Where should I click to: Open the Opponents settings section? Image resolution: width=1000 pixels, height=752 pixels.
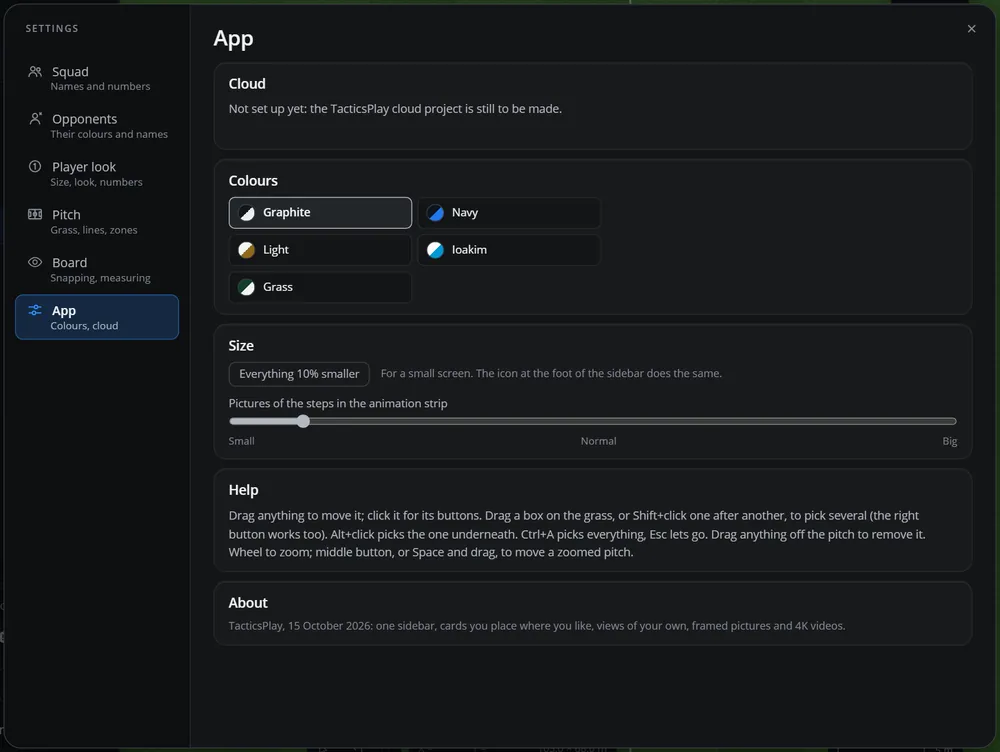(x=97, y=126)
